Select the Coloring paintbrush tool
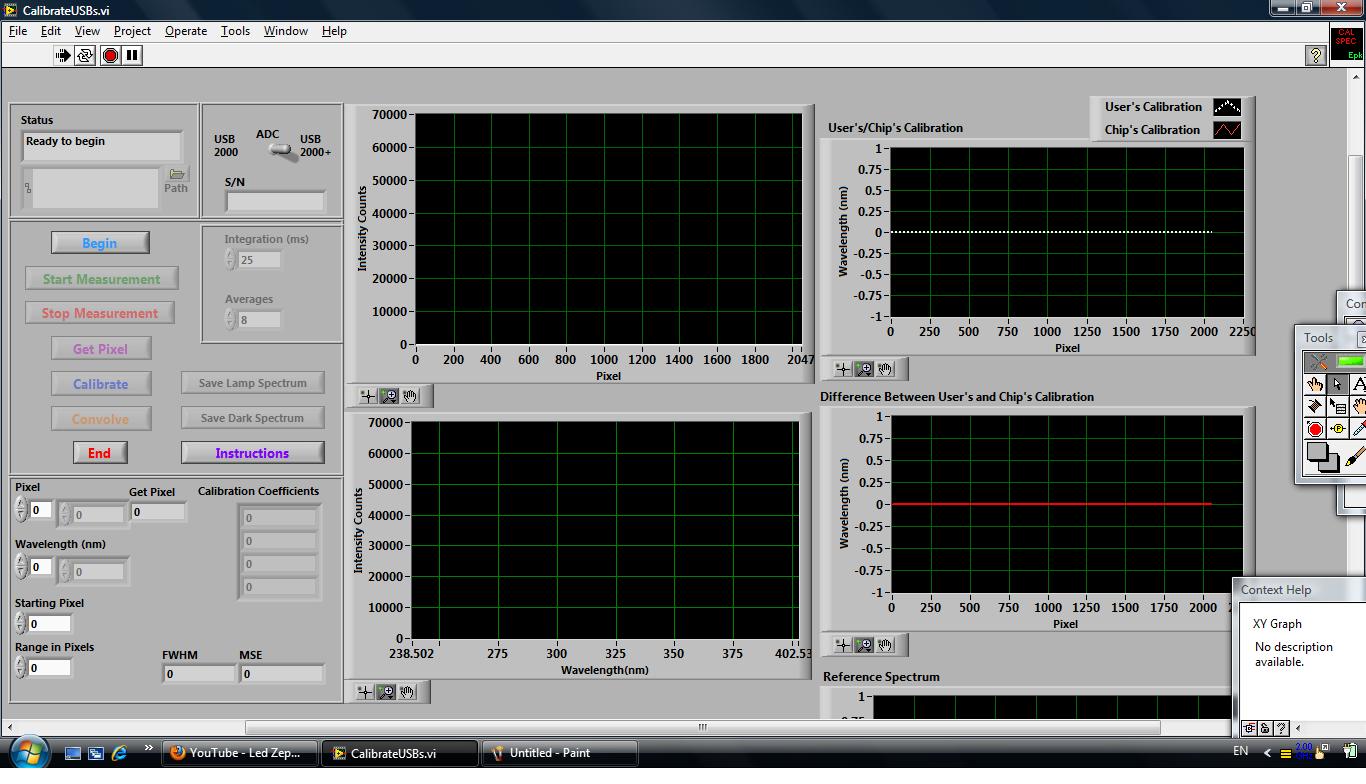 [1355, 457]
